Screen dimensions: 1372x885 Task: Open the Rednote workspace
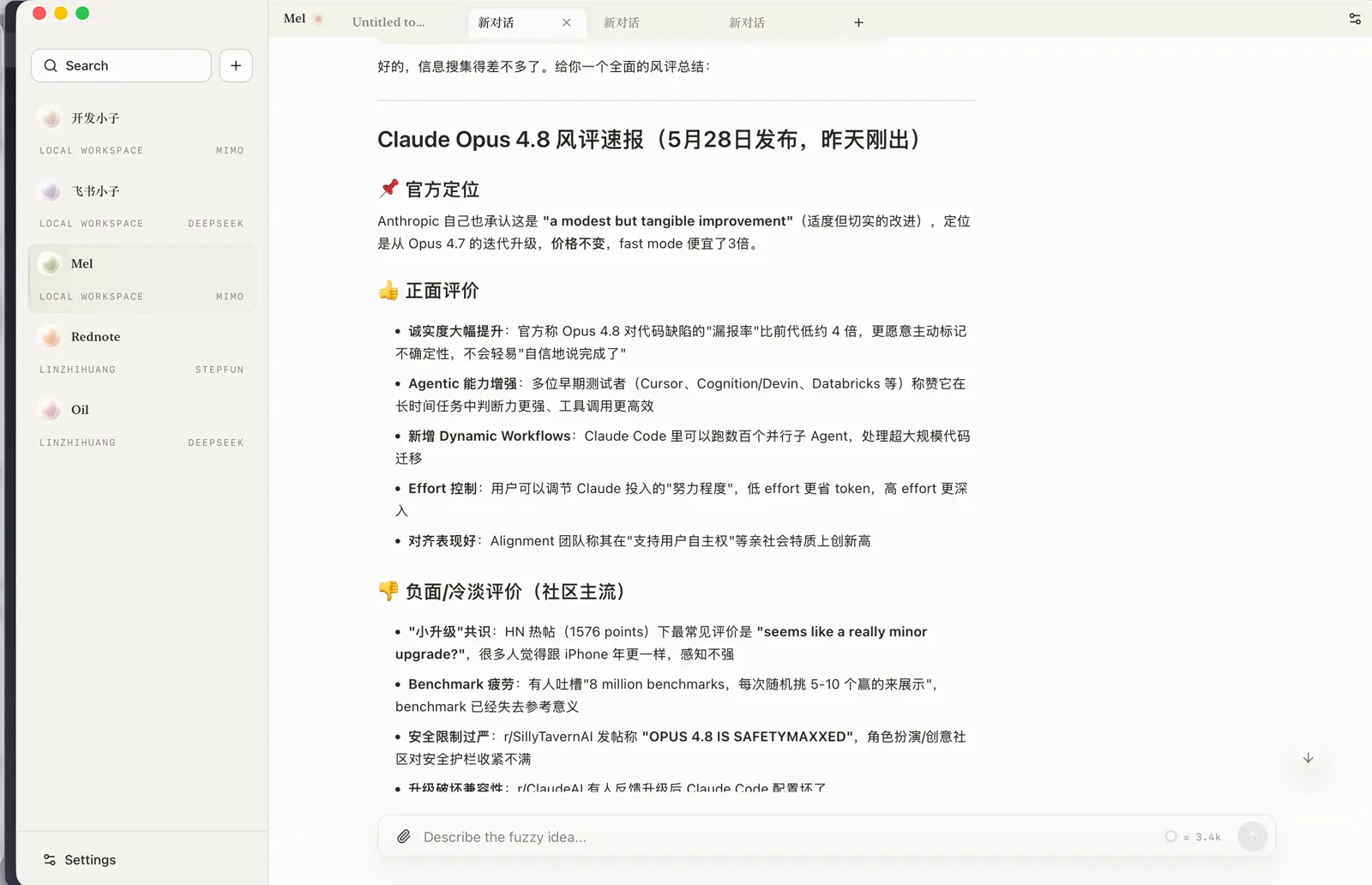point(141,351)
